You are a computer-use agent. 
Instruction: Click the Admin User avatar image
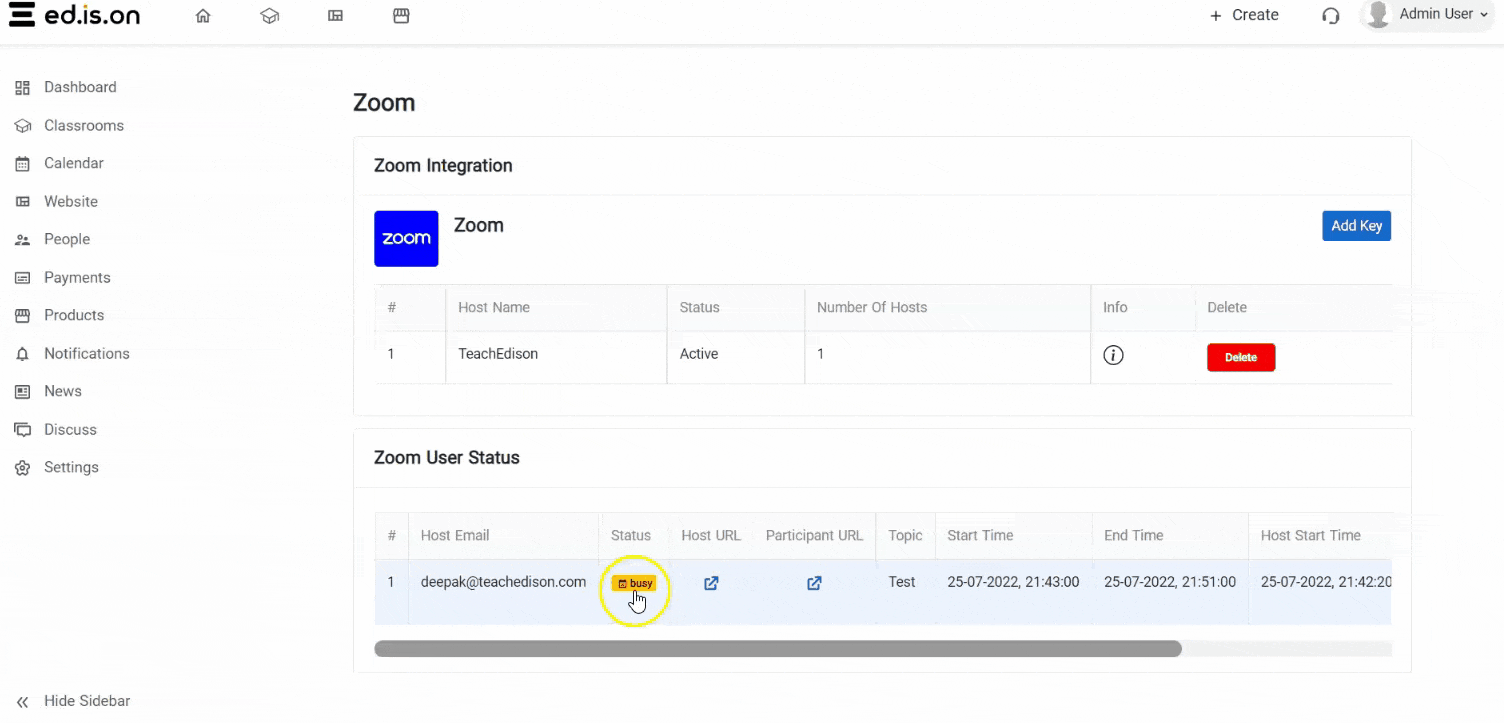1378,15
